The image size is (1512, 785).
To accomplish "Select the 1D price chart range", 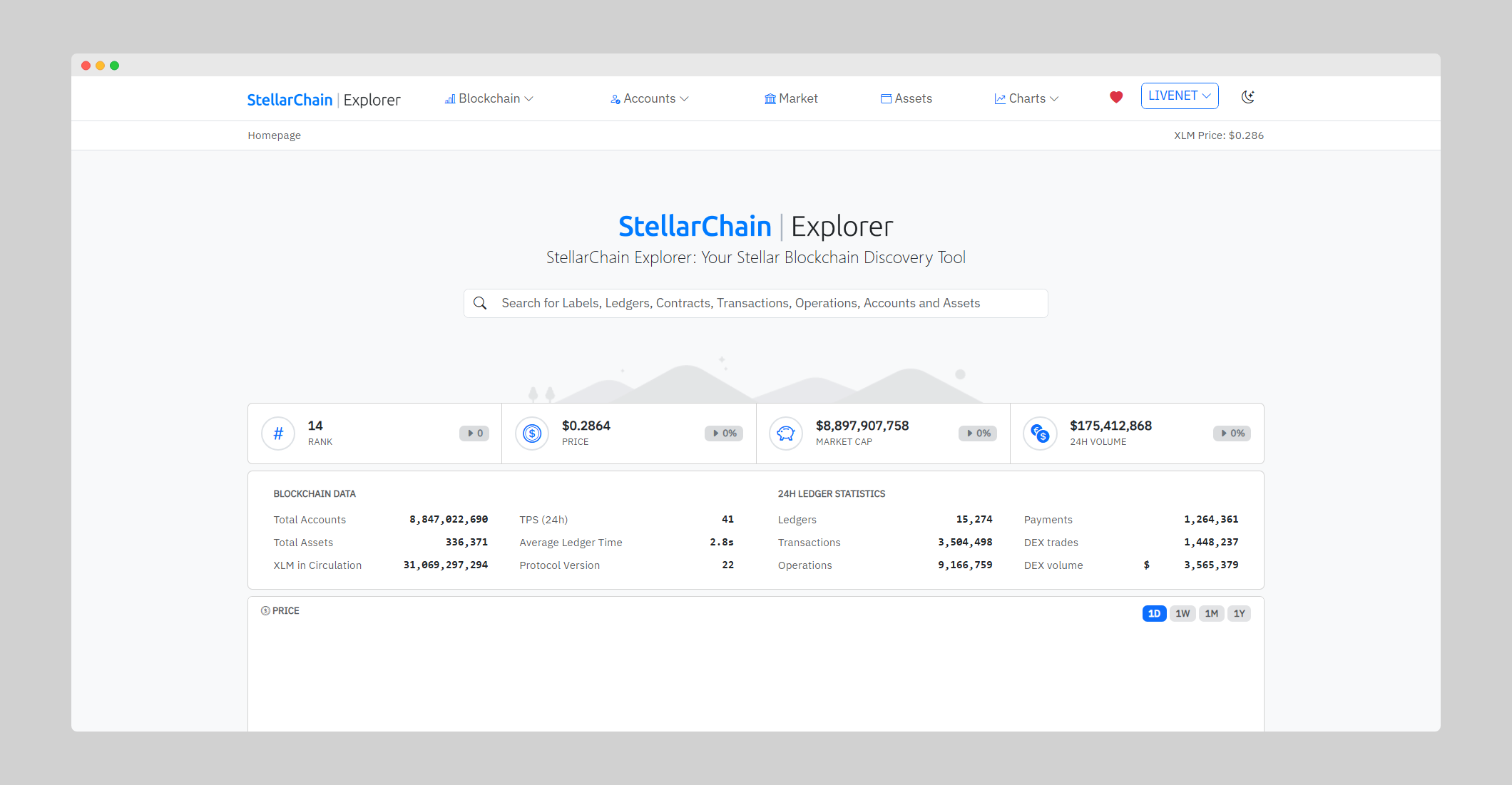I will (x=1154, y=613).
